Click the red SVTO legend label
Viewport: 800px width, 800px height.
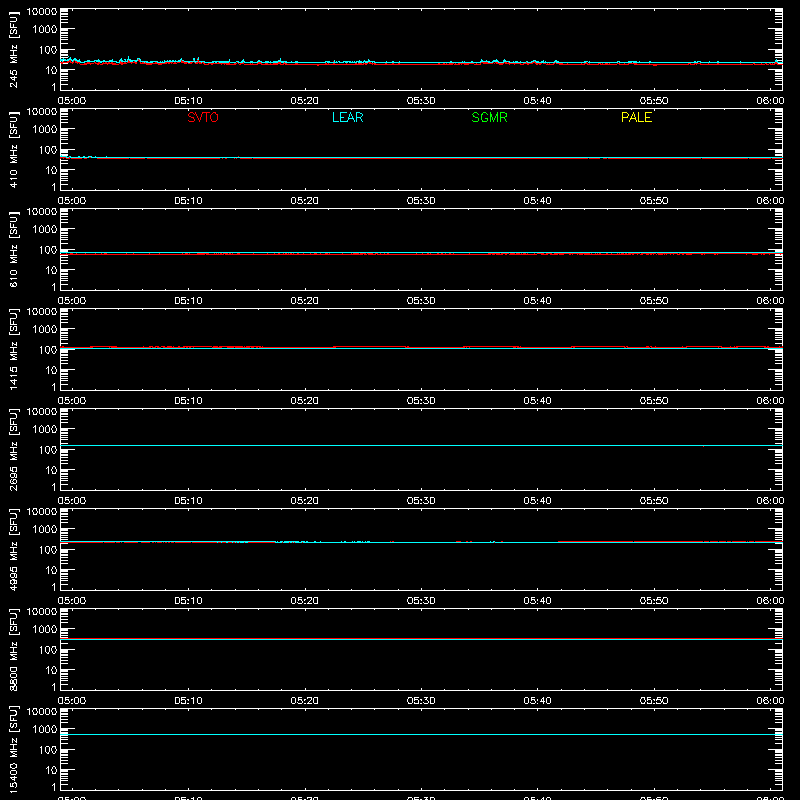pos(203,117)
